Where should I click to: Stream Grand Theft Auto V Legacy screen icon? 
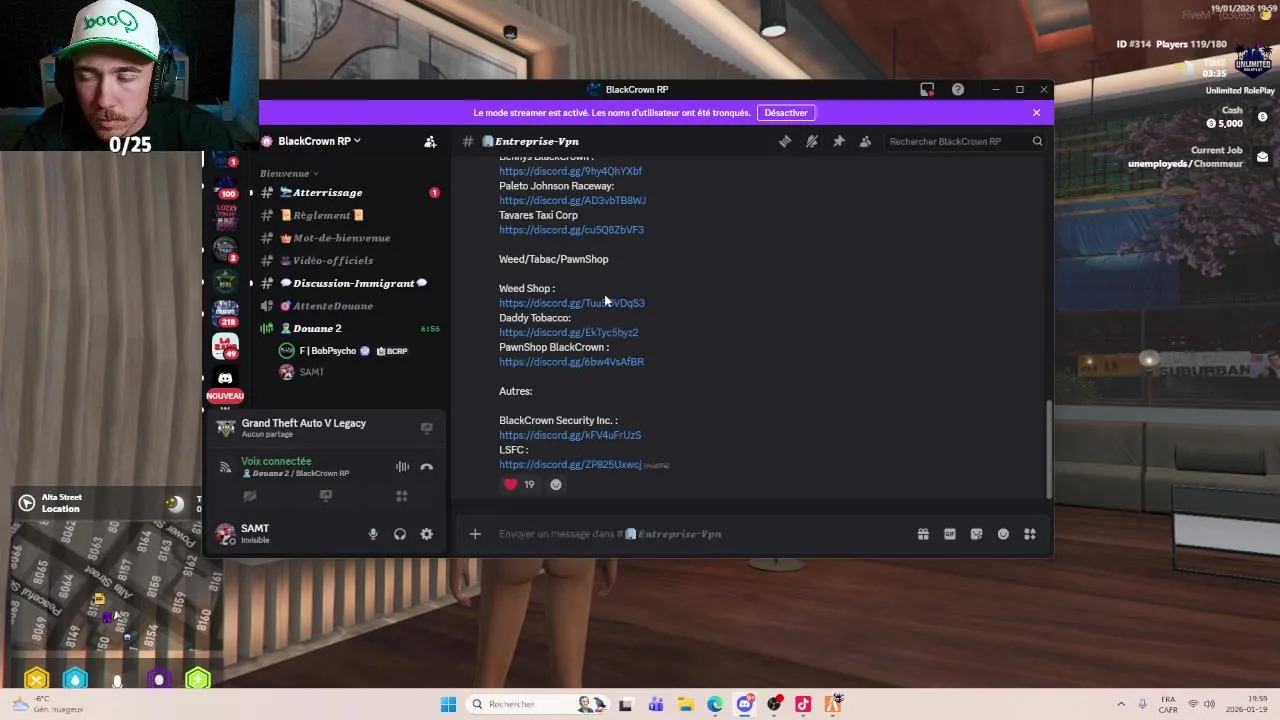(427, 428)
